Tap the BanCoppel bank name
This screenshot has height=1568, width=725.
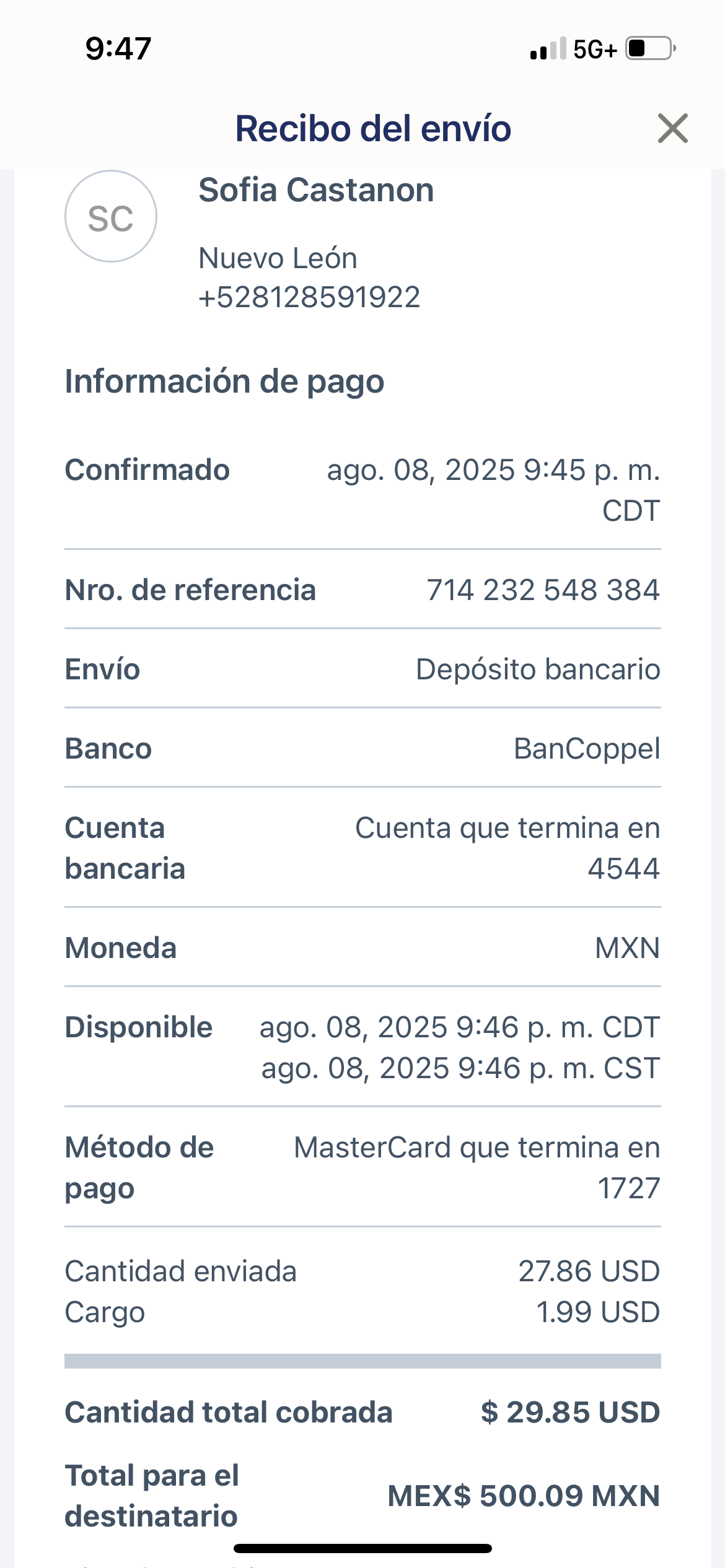pyautogui.click(x=587, y=749)
